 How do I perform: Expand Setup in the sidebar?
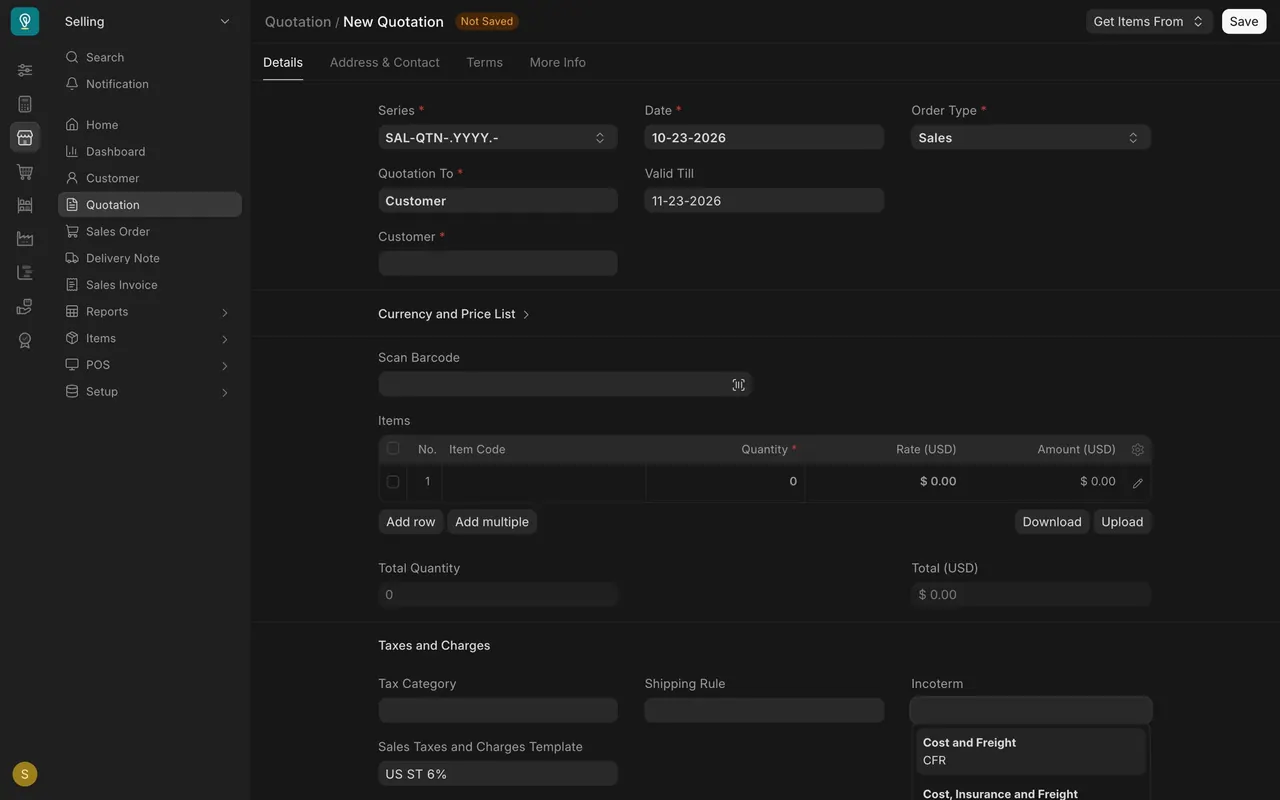pyautogui.click(x=150, y=392)
